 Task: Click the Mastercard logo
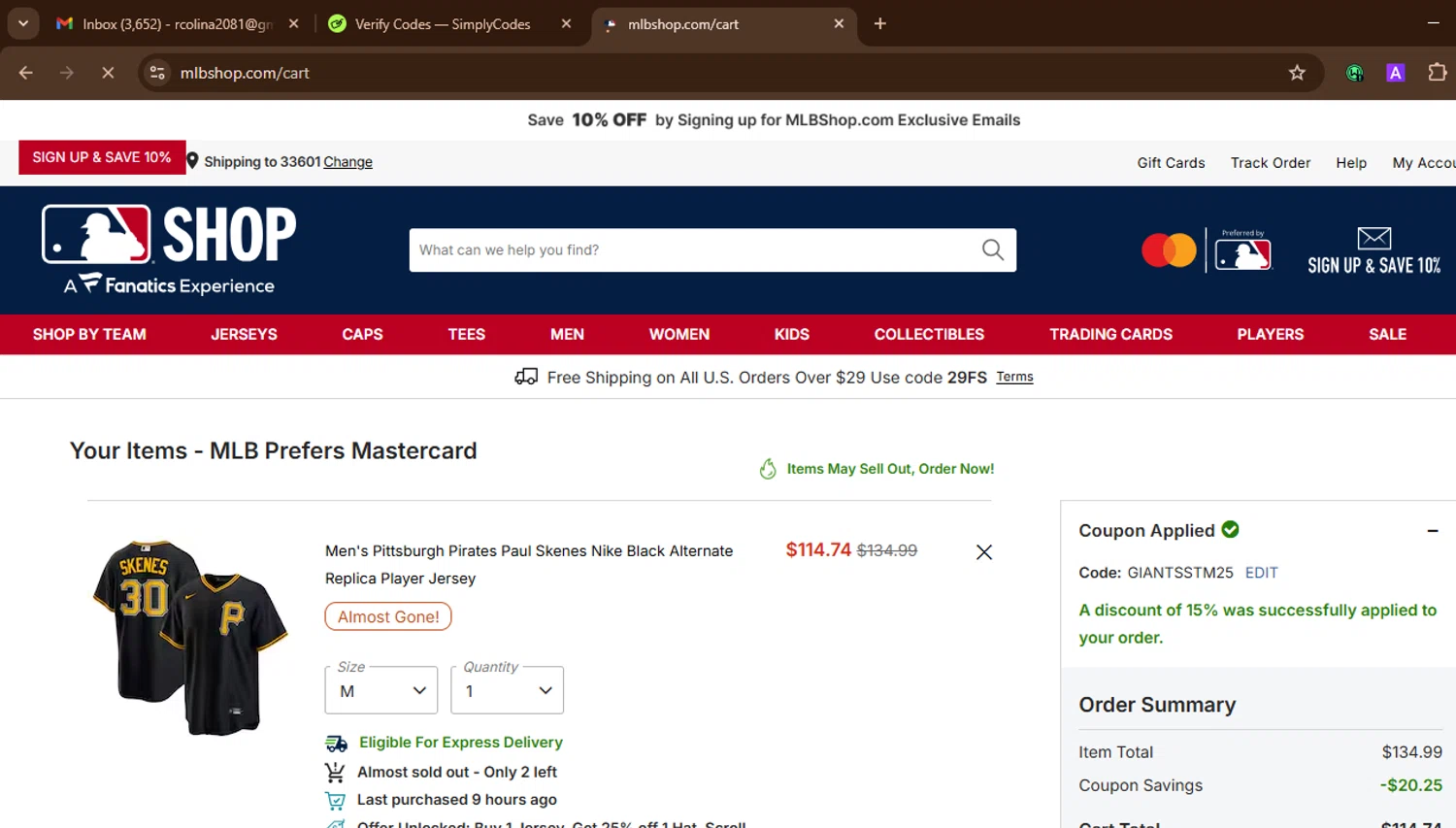click(x=1169, y=250)
